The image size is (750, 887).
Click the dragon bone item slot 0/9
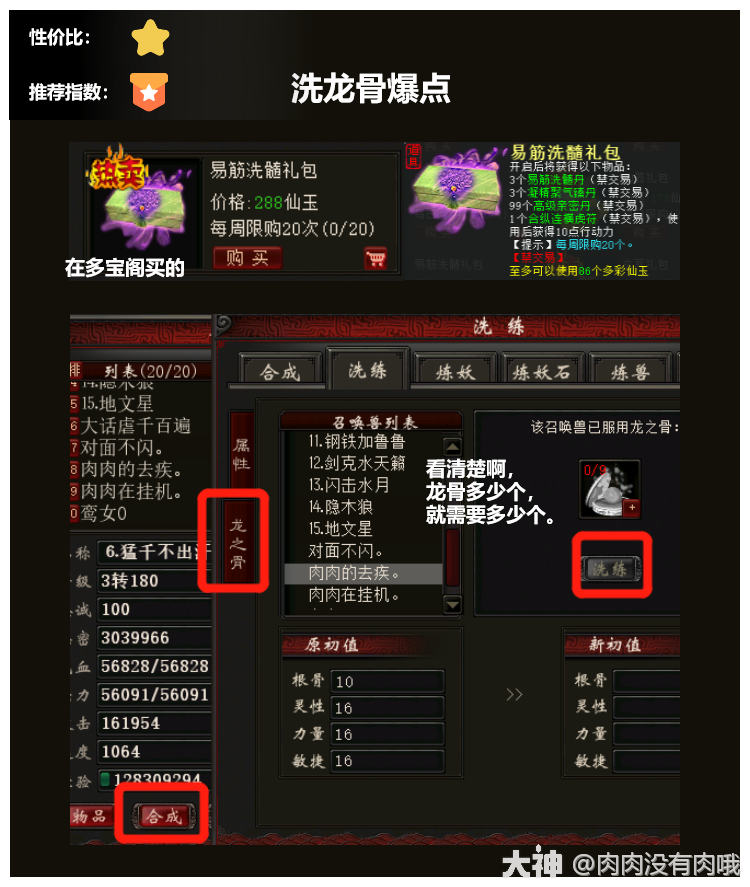click(x=610, y=489)
